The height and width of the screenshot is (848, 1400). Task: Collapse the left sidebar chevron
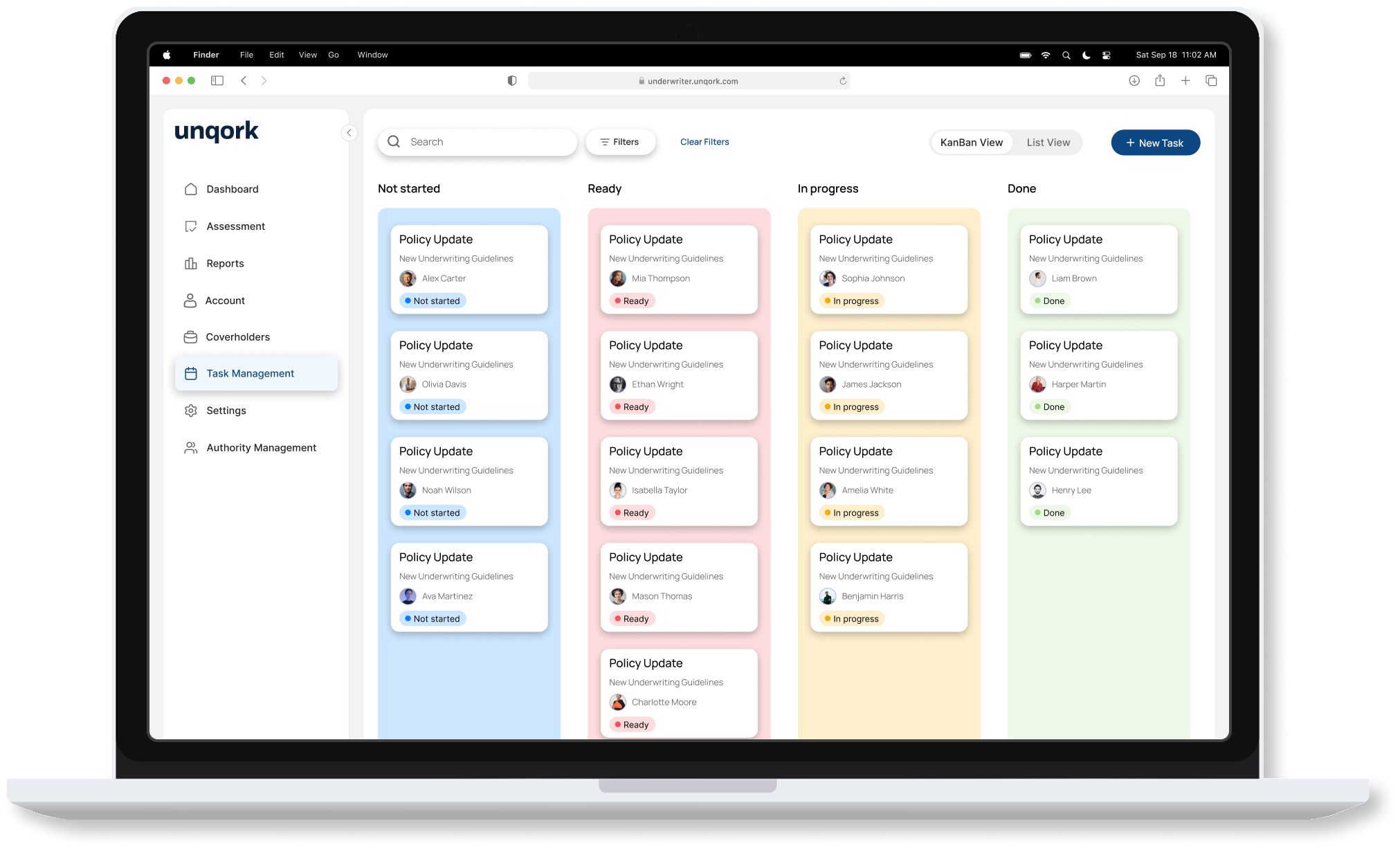click(349, 133)
